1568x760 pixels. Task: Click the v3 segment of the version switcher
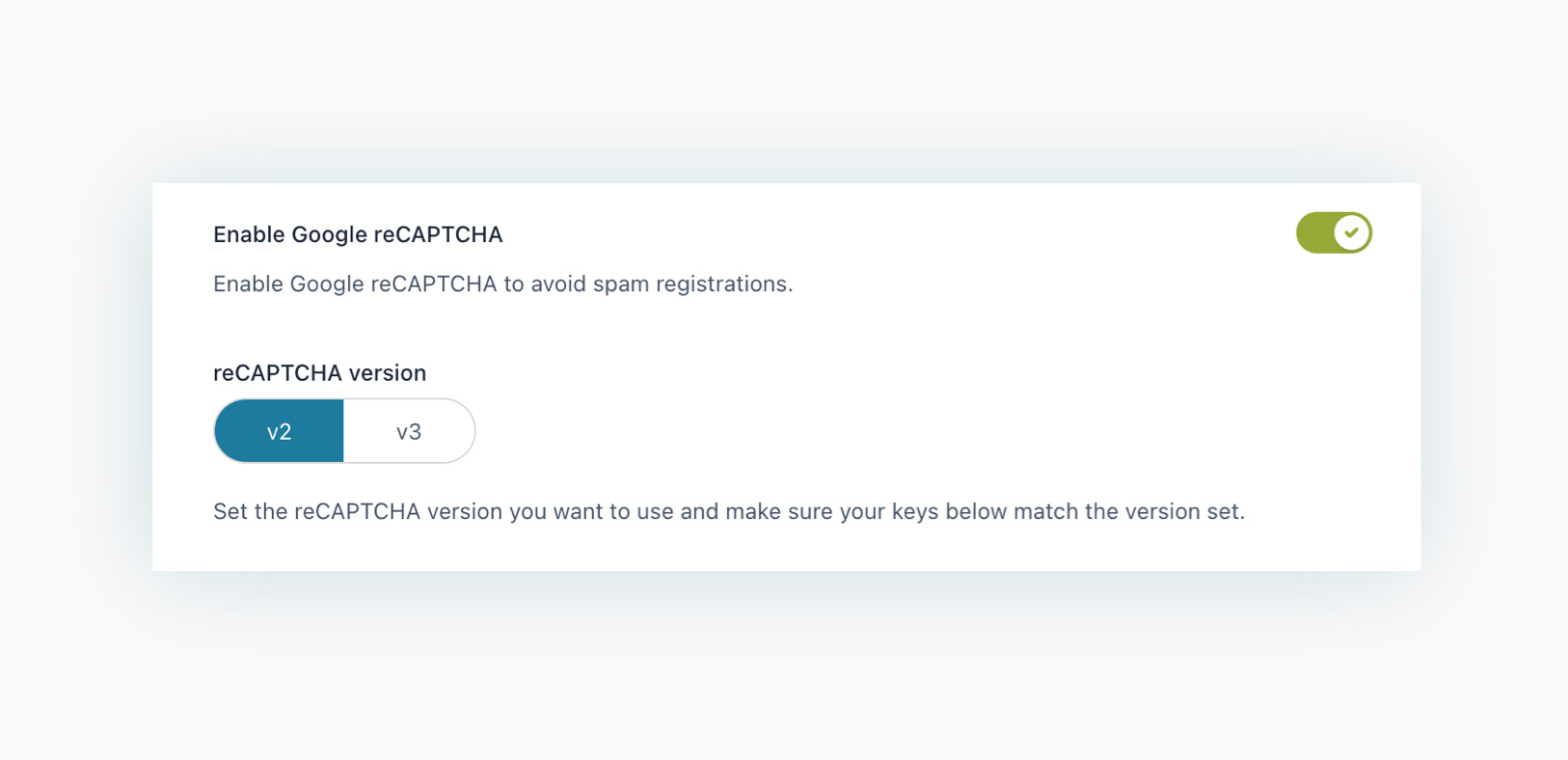[x=409, y=431]
